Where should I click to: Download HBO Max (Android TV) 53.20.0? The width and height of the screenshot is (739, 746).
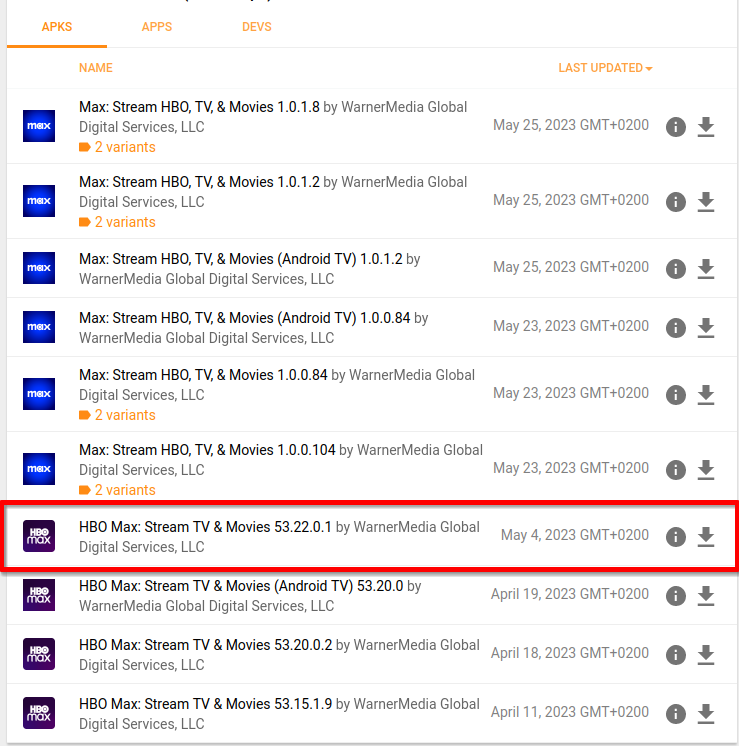coord(706,596)
